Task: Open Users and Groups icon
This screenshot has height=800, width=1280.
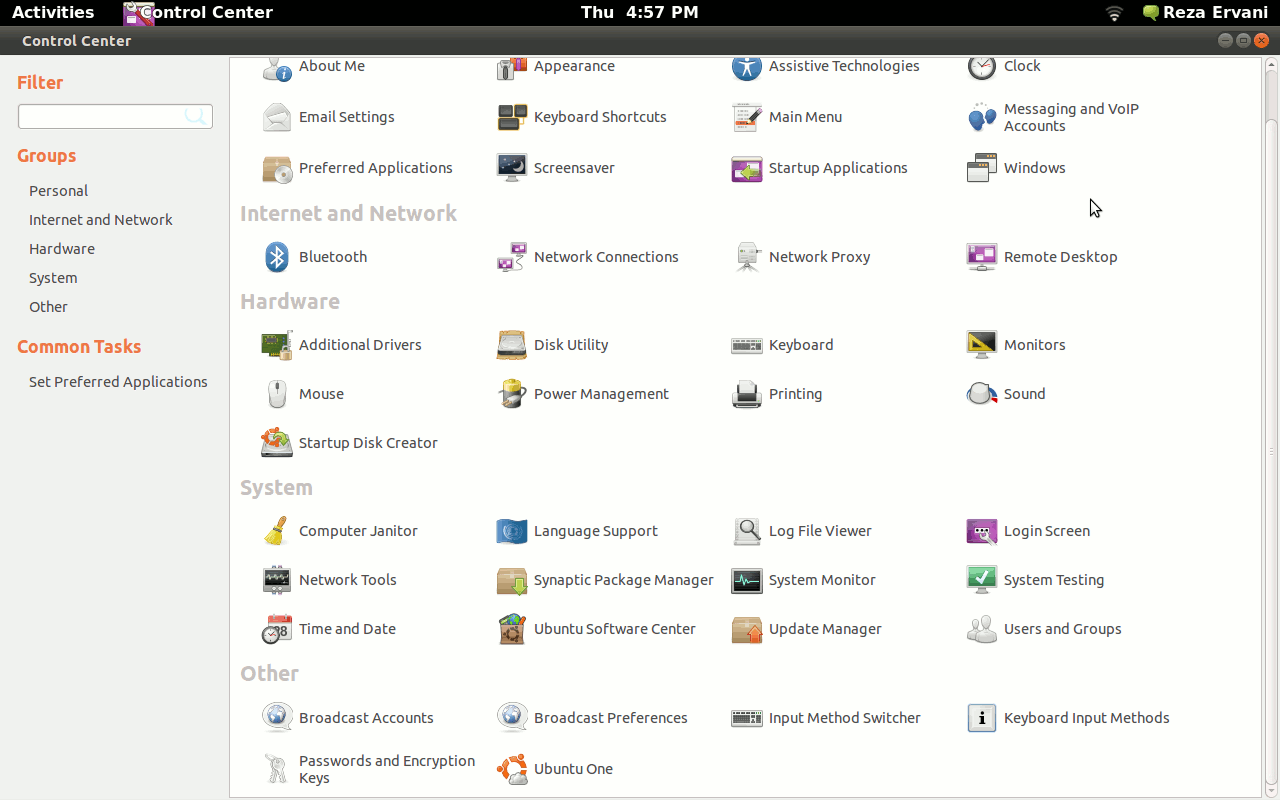Action: (x=982, y=629)
